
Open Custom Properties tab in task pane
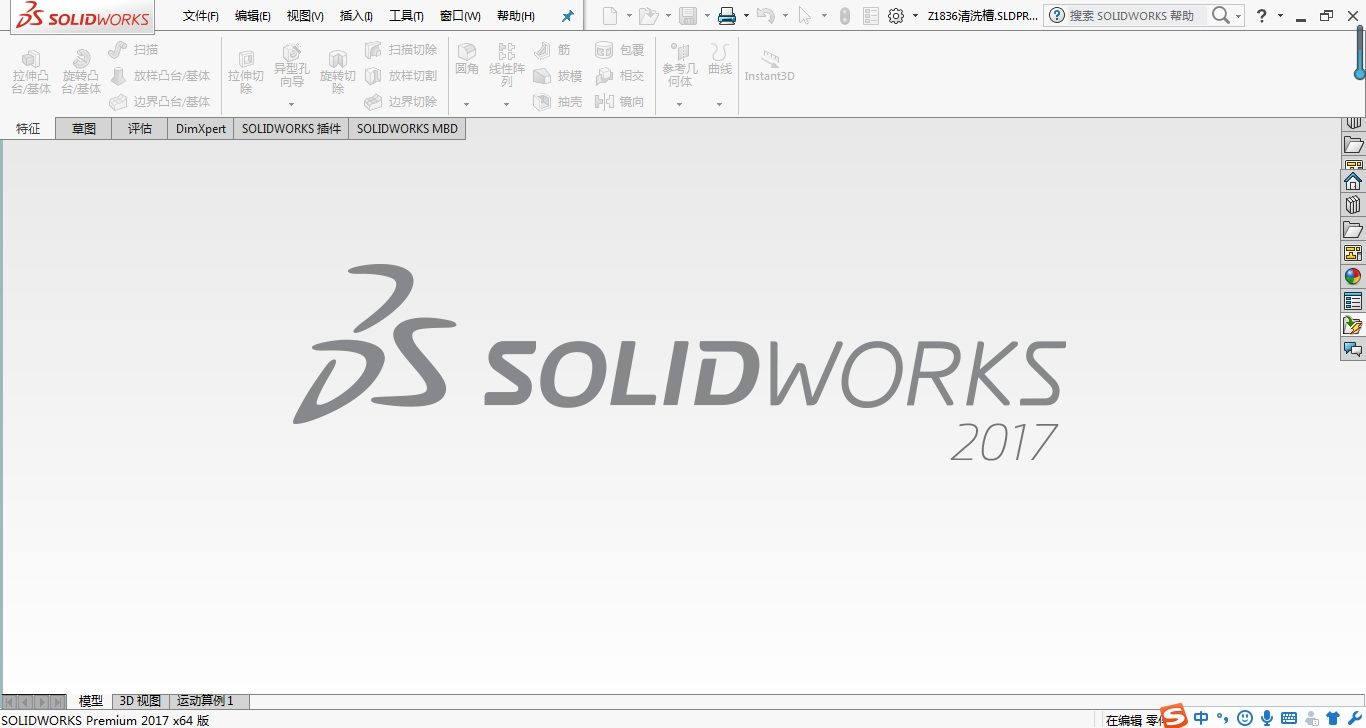pos(1353,301)
